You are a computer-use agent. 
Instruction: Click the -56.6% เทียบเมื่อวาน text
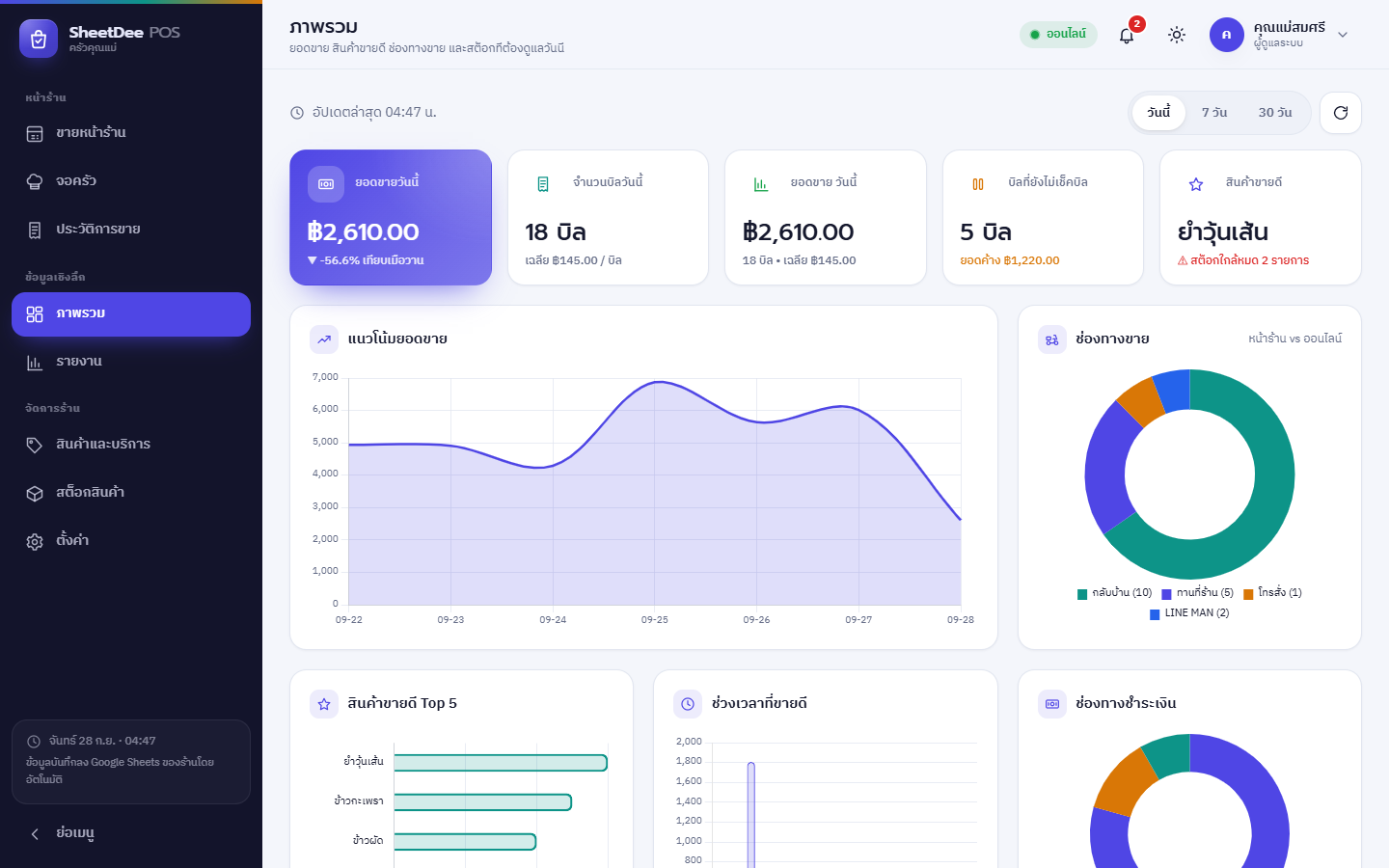[x=366, y=260]
